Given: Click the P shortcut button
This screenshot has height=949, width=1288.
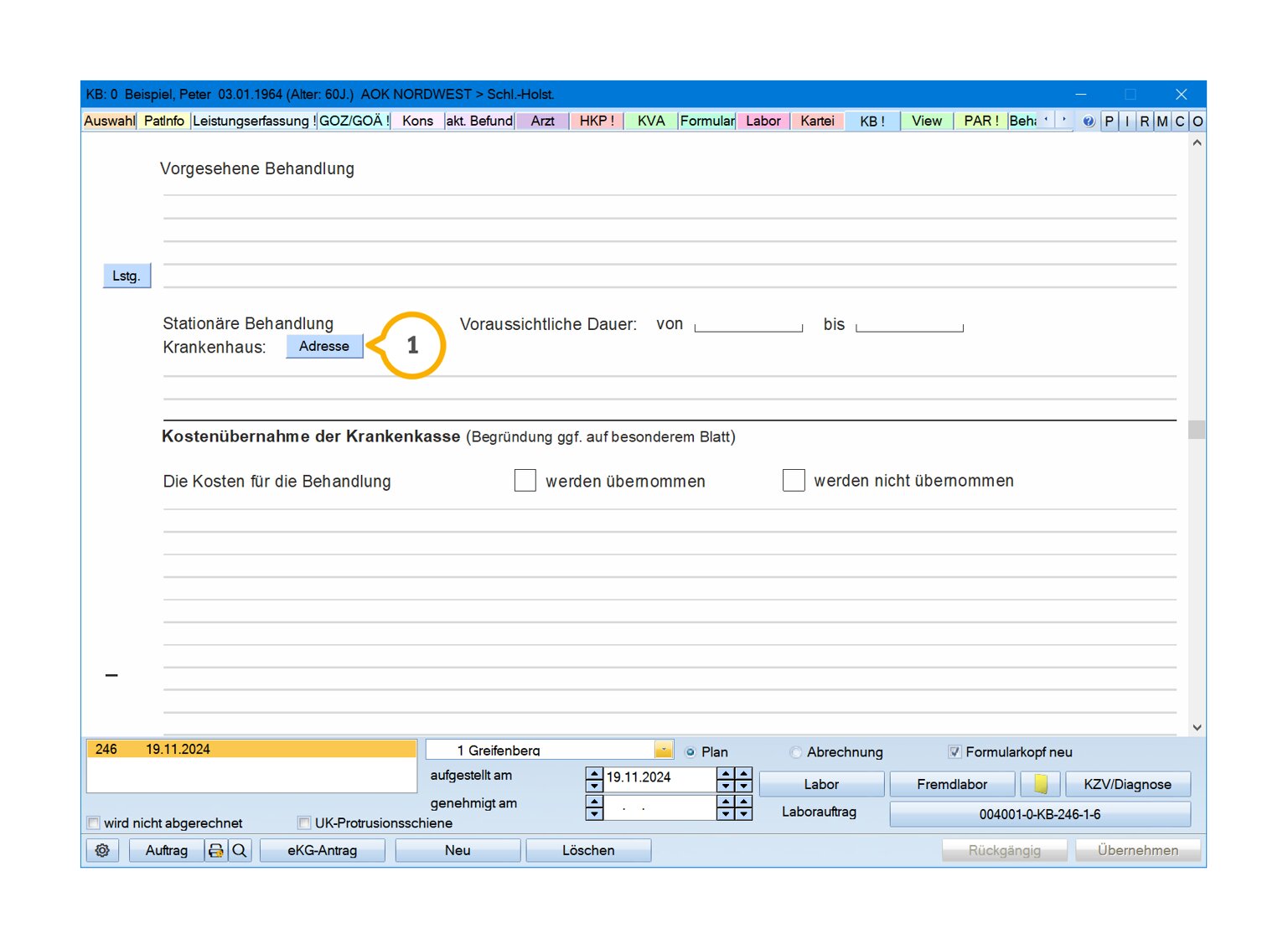Looking at the screenshot, I should pyautogui.click(x=1109, y=121).
